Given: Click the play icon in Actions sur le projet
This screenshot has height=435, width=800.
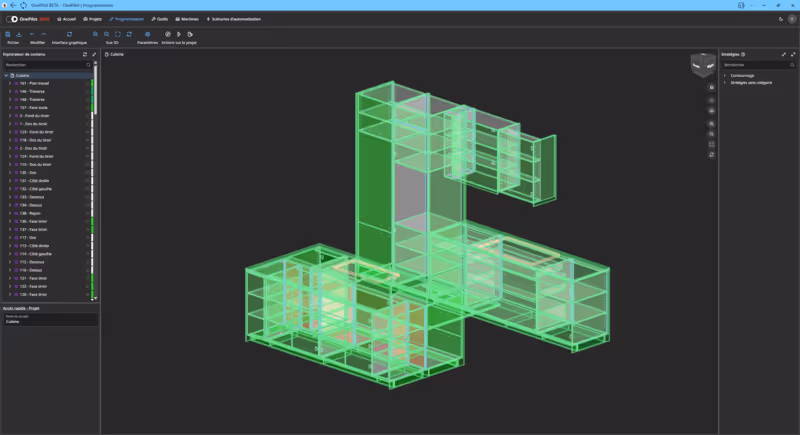Looking at the screenshot, I should pos(179,34).
